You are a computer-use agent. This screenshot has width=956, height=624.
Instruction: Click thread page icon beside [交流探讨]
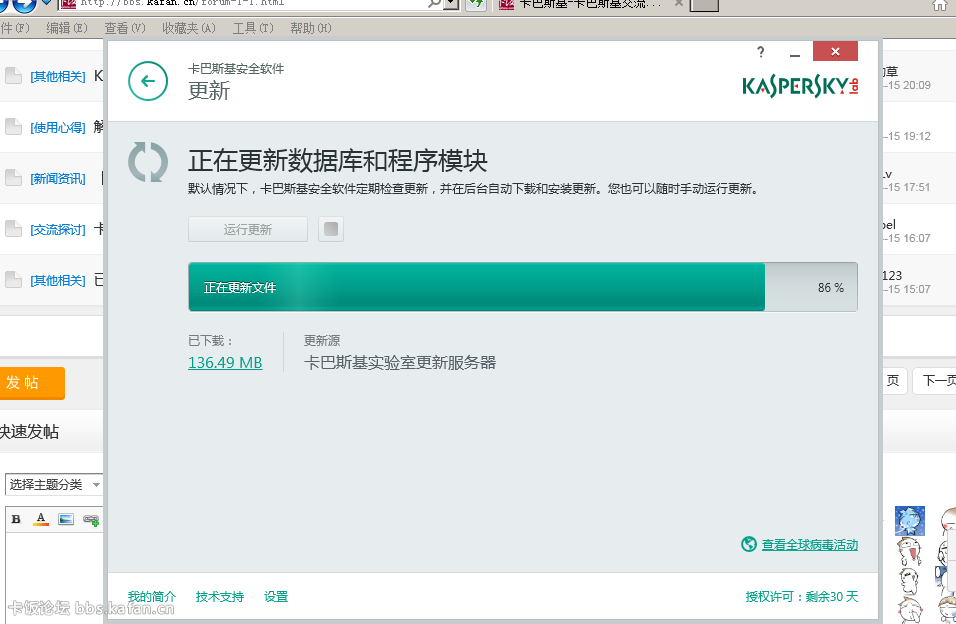click(x=13, y=229)
